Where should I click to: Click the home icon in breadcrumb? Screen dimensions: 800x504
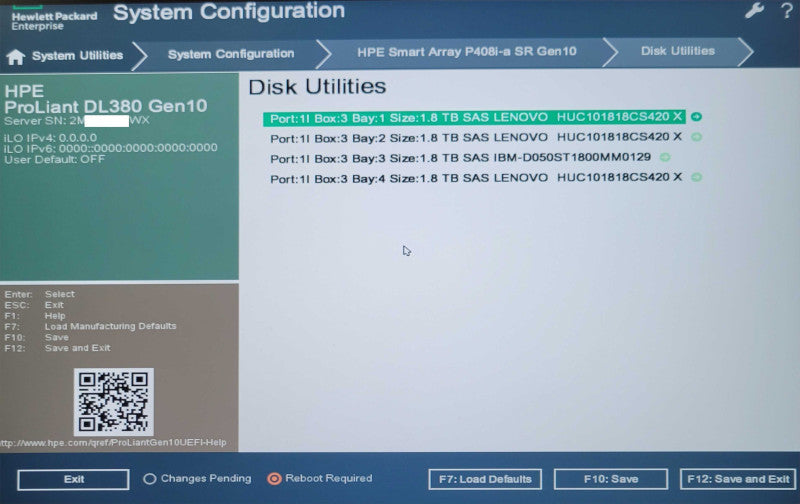[x=15, y=57]
